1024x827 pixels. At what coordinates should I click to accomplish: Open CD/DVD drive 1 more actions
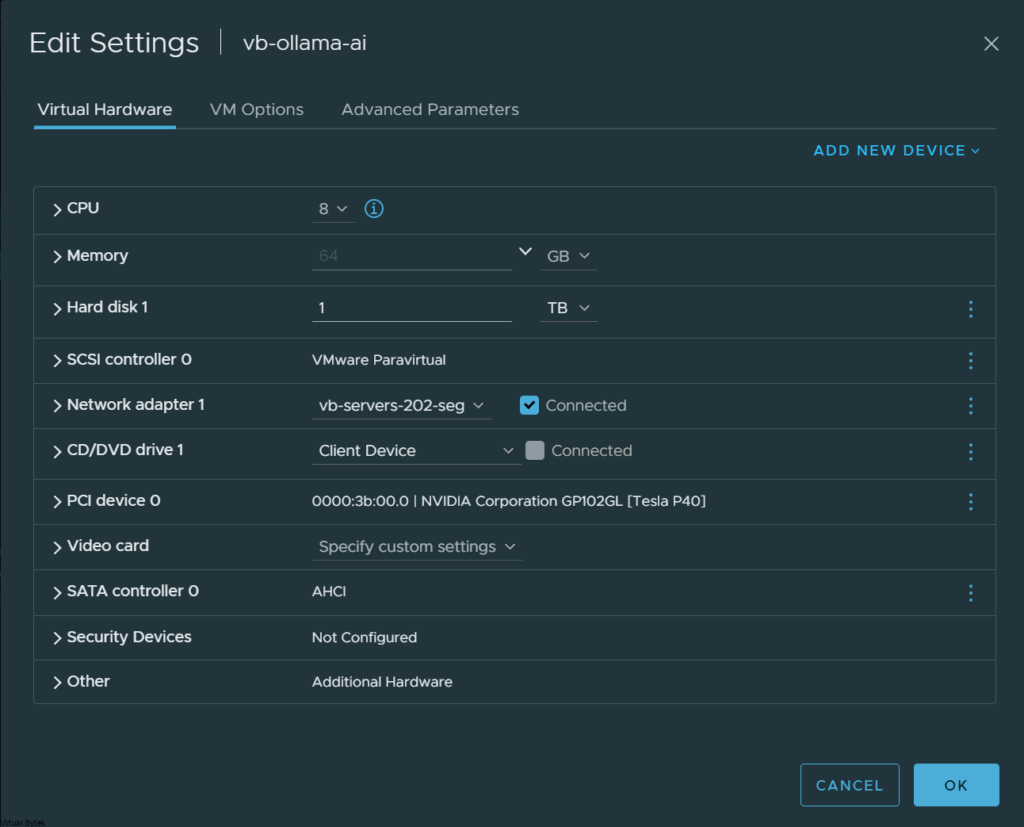(970, 452)
